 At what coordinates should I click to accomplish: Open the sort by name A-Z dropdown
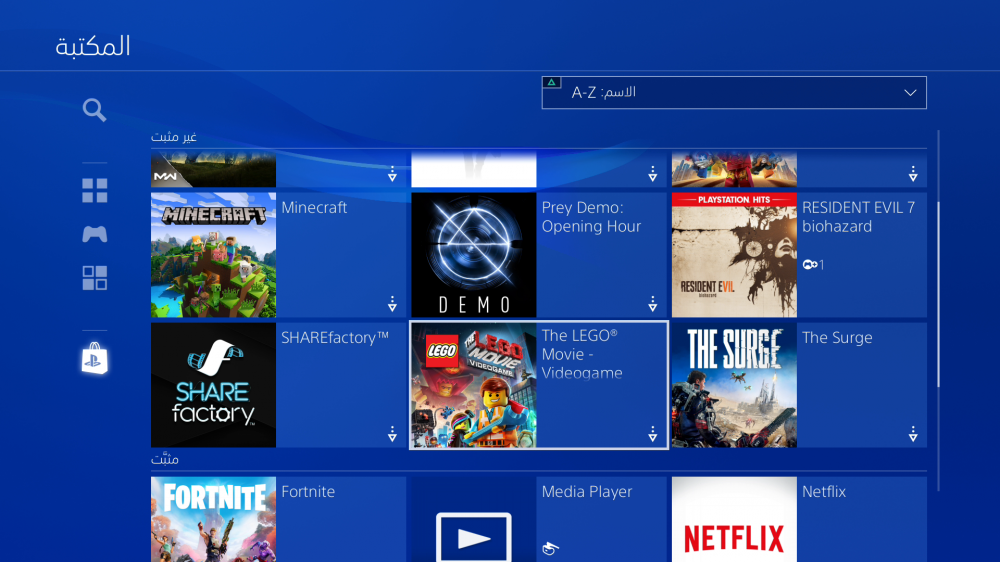click(734, 92)
